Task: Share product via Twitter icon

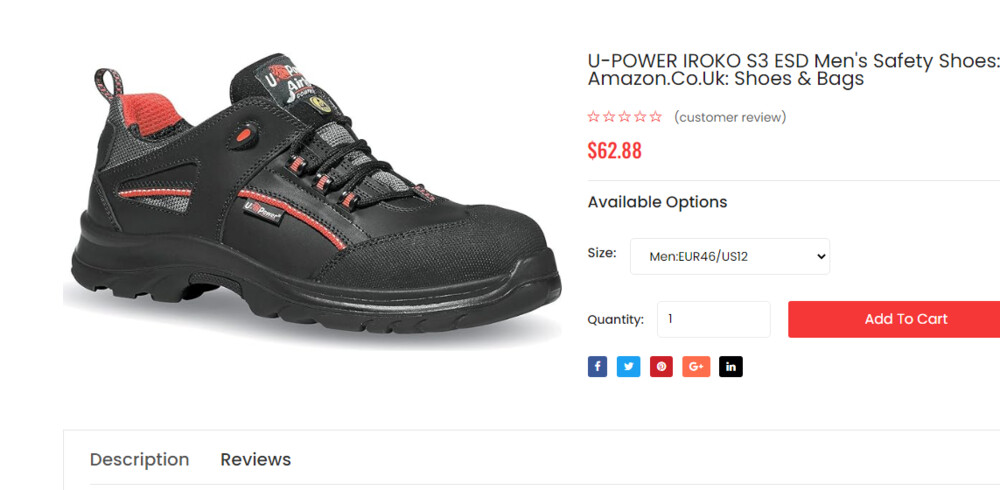Action: [628, 366]
